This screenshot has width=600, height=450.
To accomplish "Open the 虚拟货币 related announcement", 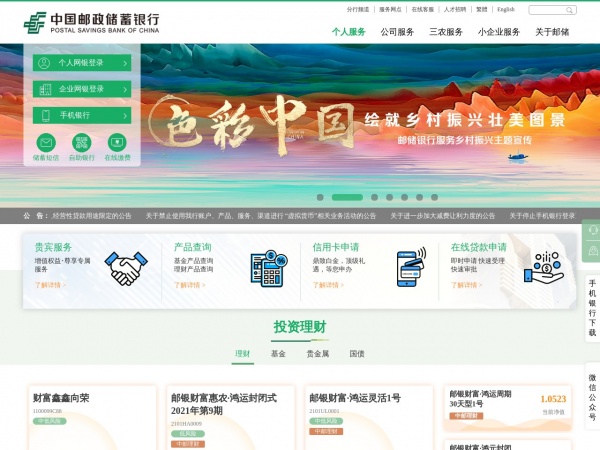I will pyautogui.click(x=261, y=216).
